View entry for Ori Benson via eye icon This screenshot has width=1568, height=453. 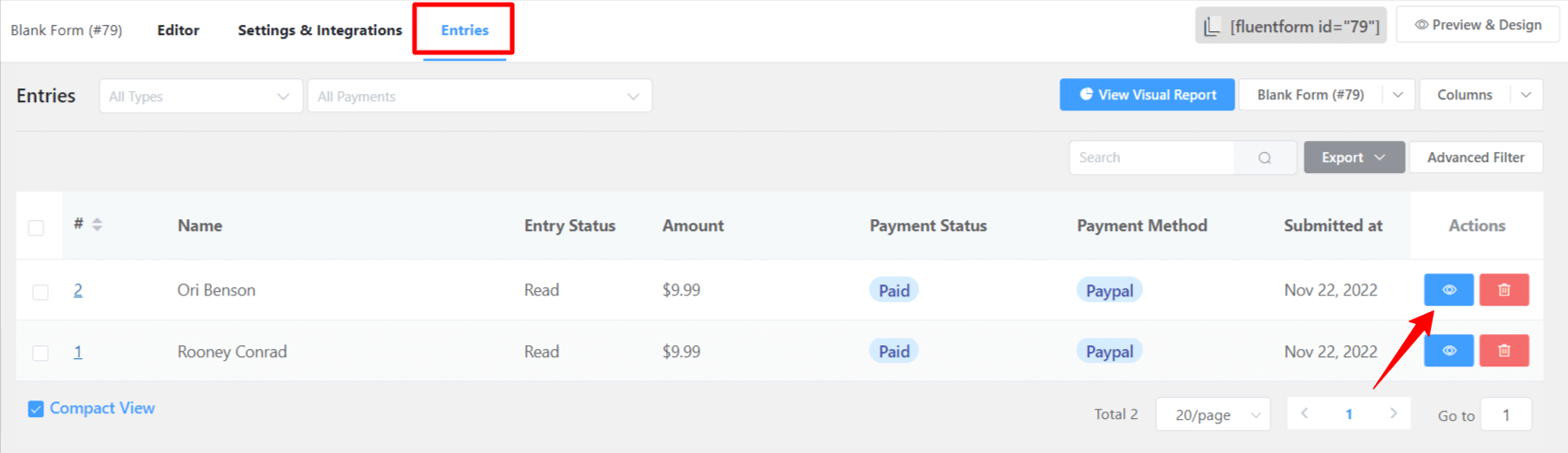point(1448,290)
